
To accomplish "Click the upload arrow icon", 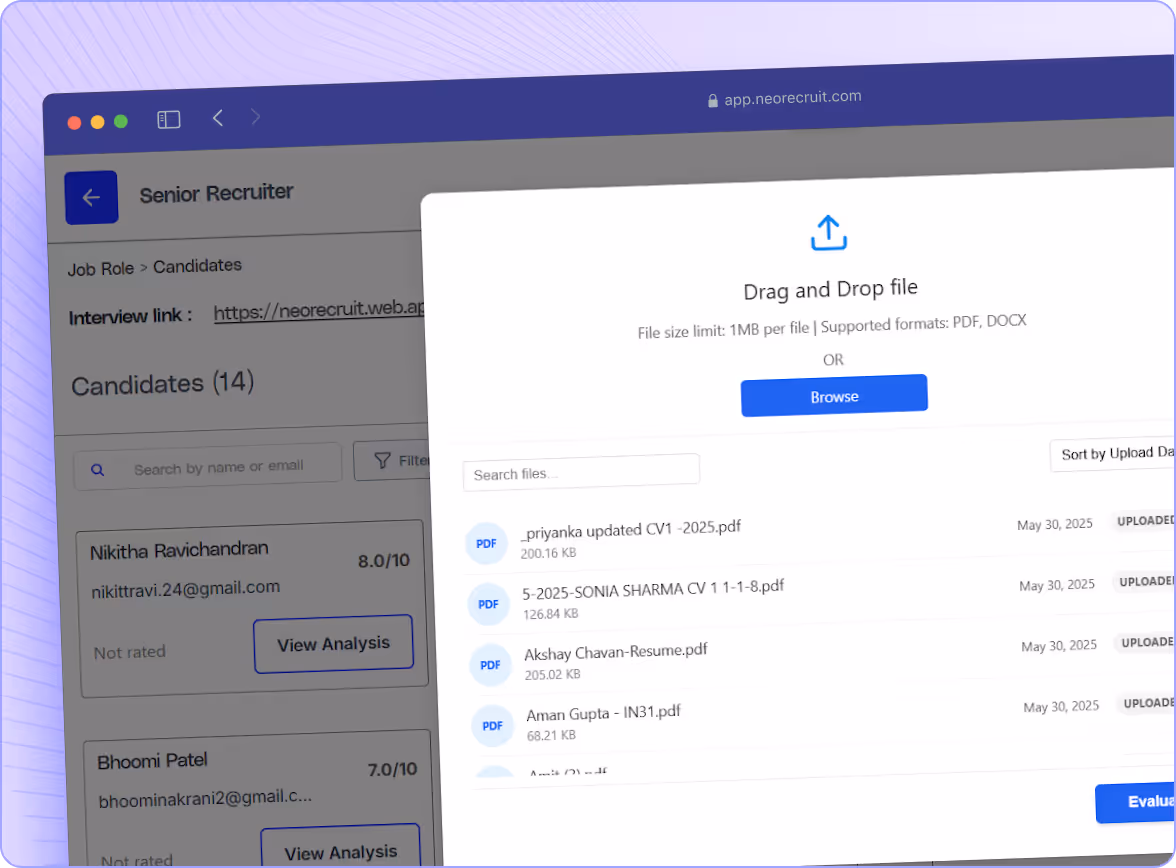I will [829, 233].
